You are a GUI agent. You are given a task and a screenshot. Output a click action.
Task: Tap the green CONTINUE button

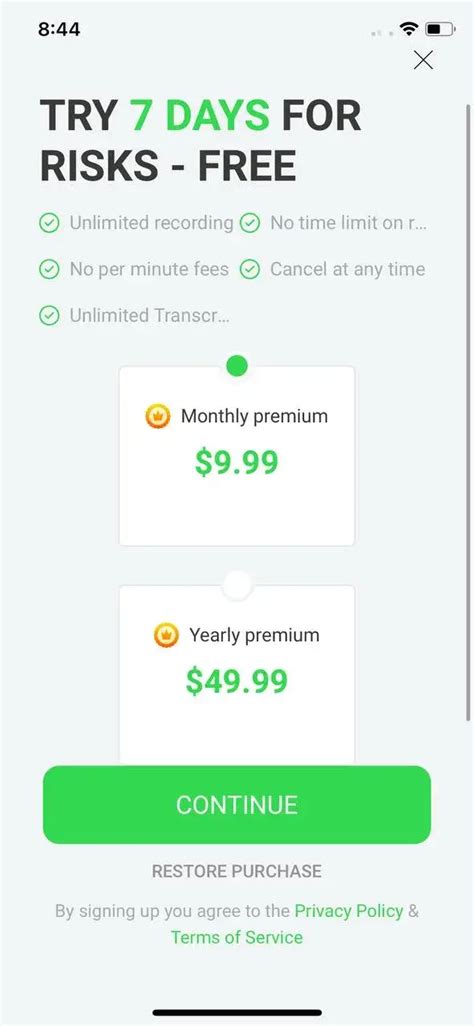point(237,805)
